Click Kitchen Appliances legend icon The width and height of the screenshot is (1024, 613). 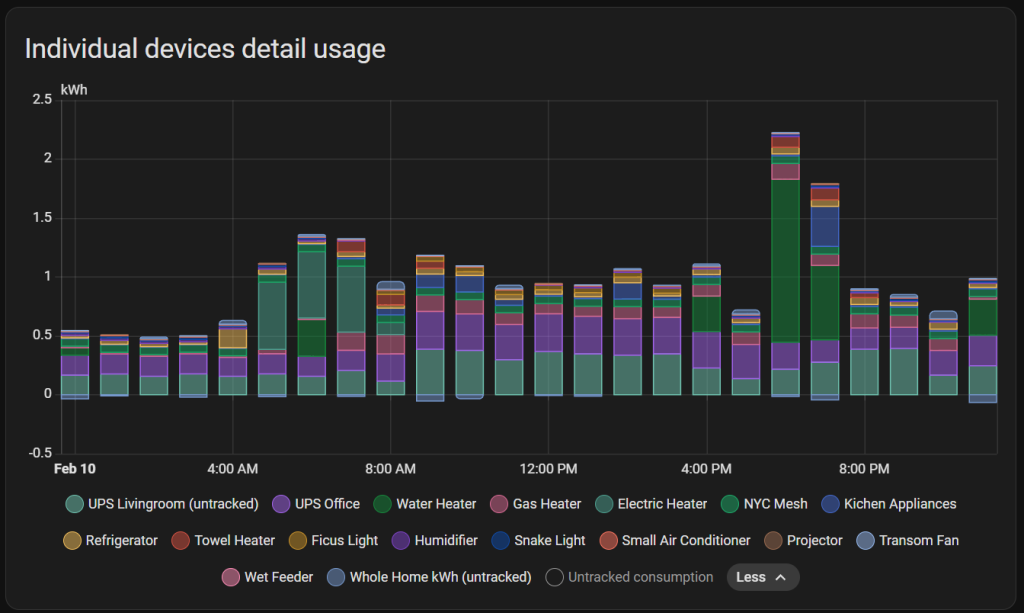click(832, 504)
